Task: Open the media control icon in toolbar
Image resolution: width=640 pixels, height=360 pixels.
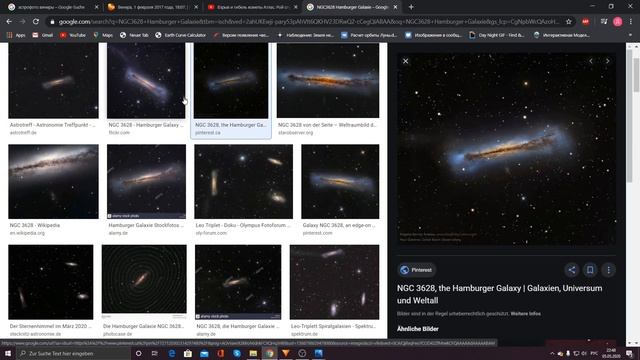Action: 604,22
